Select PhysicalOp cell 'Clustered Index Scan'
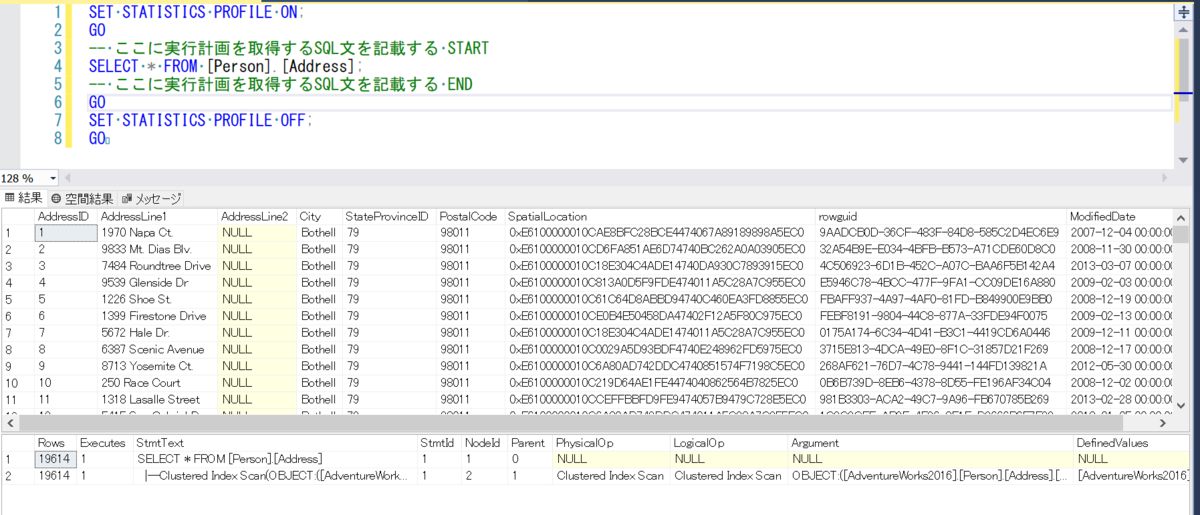This screenshot has height=515, width=1200. [x=611, y=476]
